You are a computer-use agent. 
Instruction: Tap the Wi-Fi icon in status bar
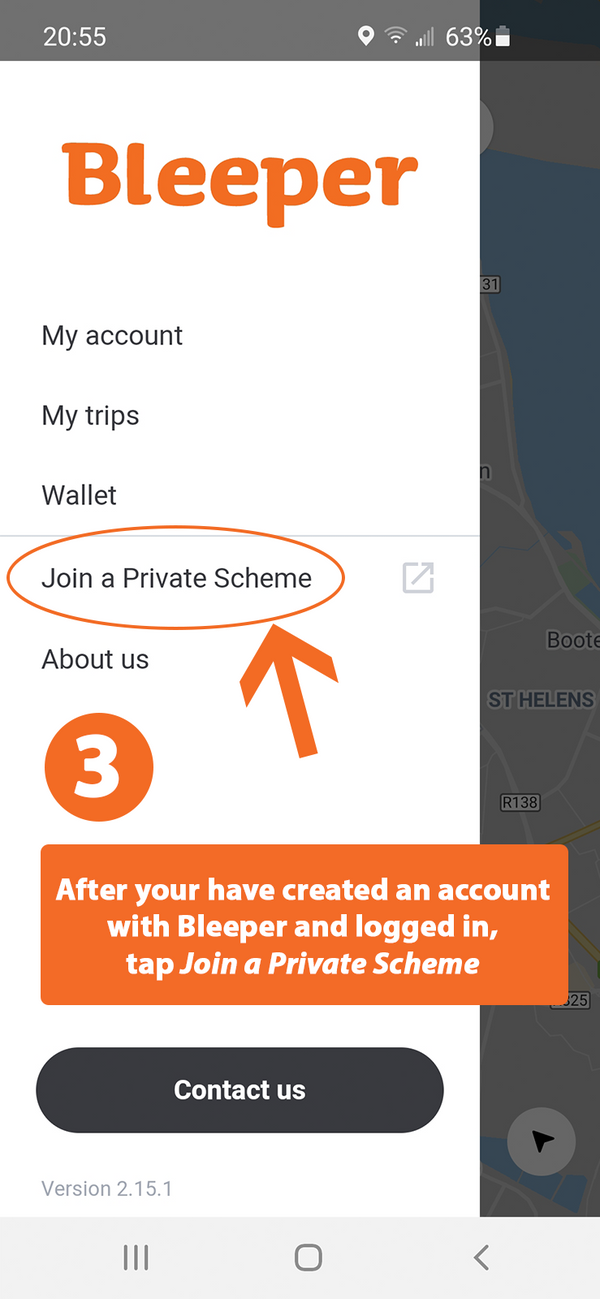pos(396,37)
